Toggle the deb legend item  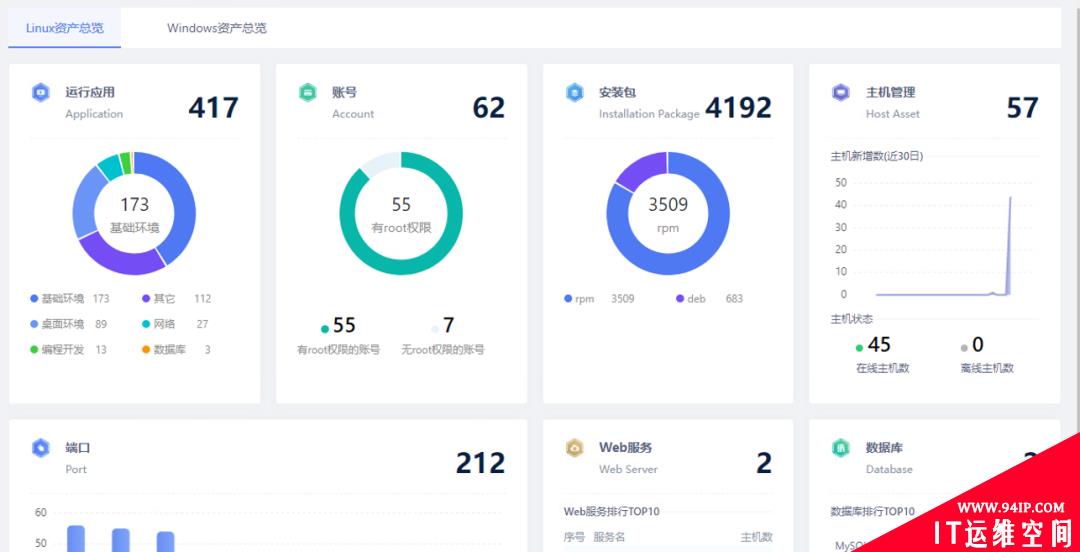pyautogui.click(x=709, y=299)
